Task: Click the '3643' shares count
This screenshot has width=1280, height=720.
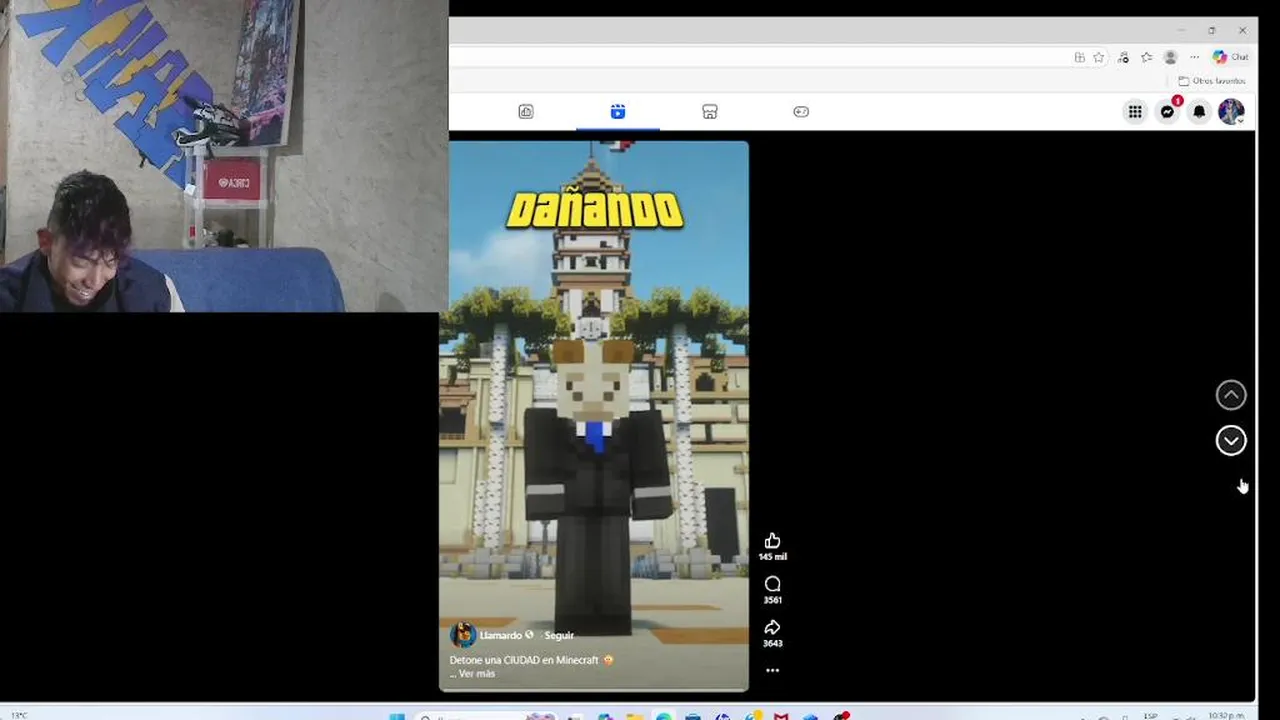Action: (x=772, y=644)
